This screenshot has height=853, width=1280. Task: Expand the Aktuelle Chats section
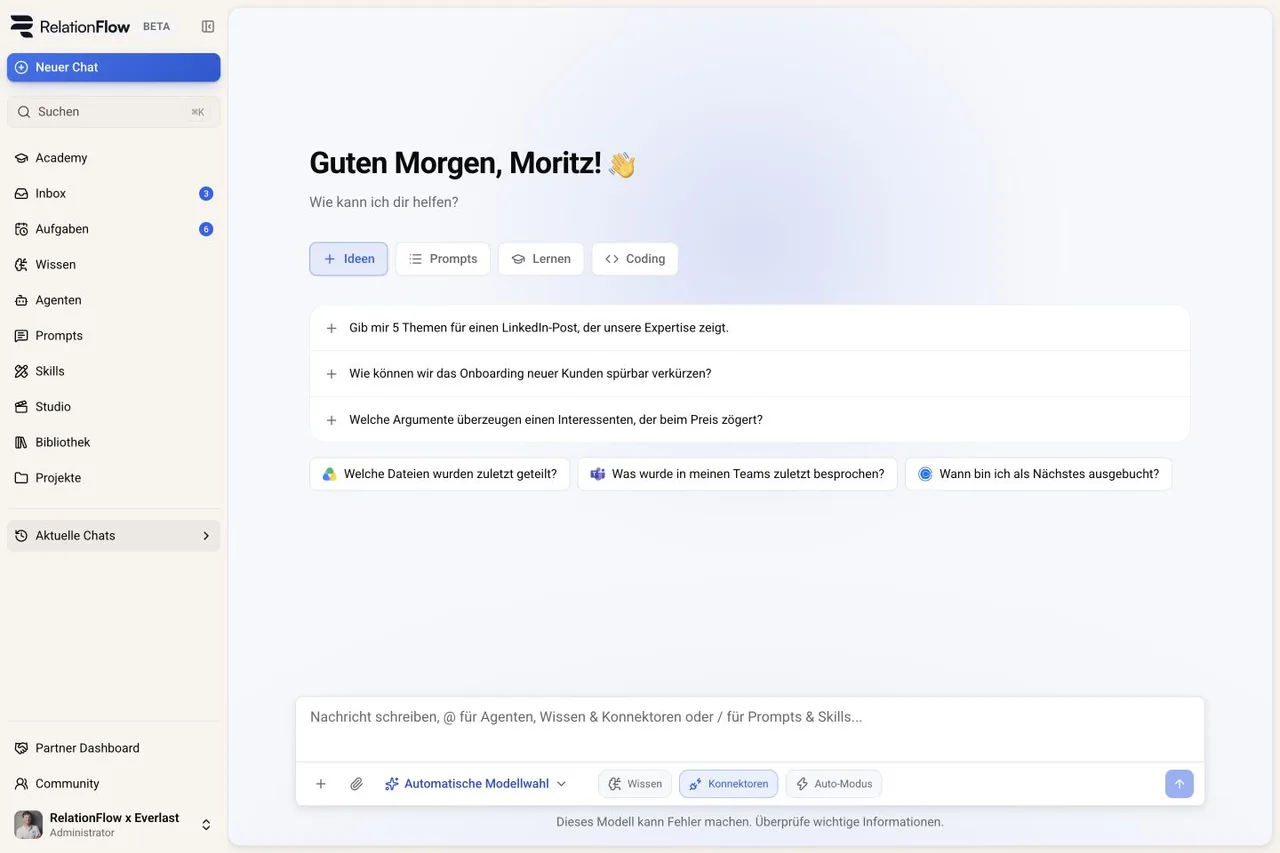point(114,536)
